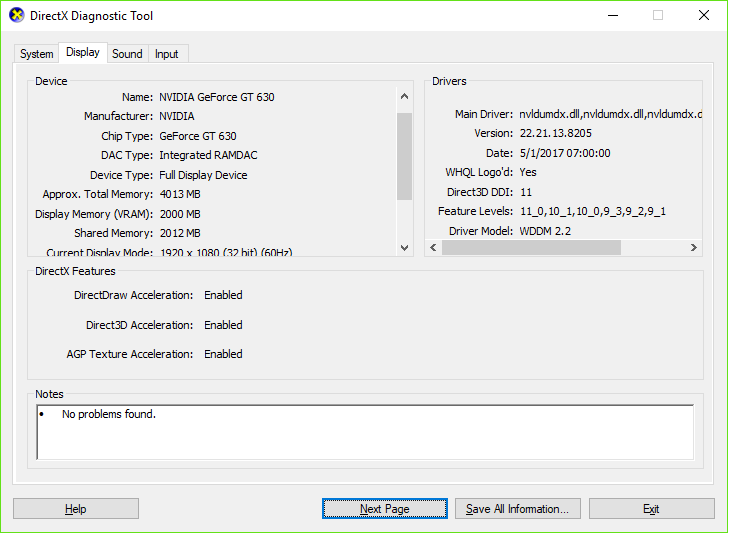This screenshot has width=729, height=533.
Task: Exit the diagnostic tool via Exit button
Action: [x=651, y=509]
